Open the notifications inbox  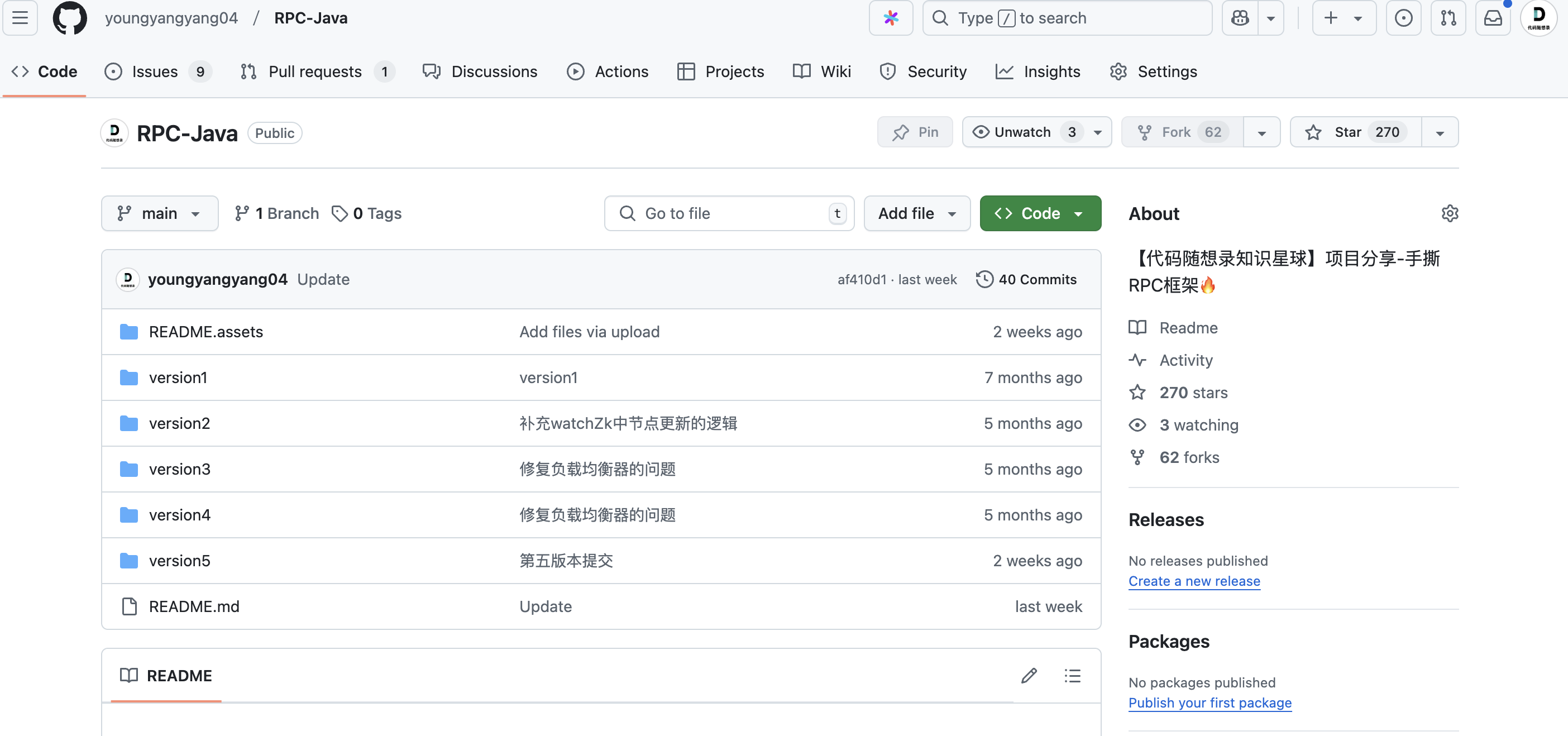pos(1493,18)
